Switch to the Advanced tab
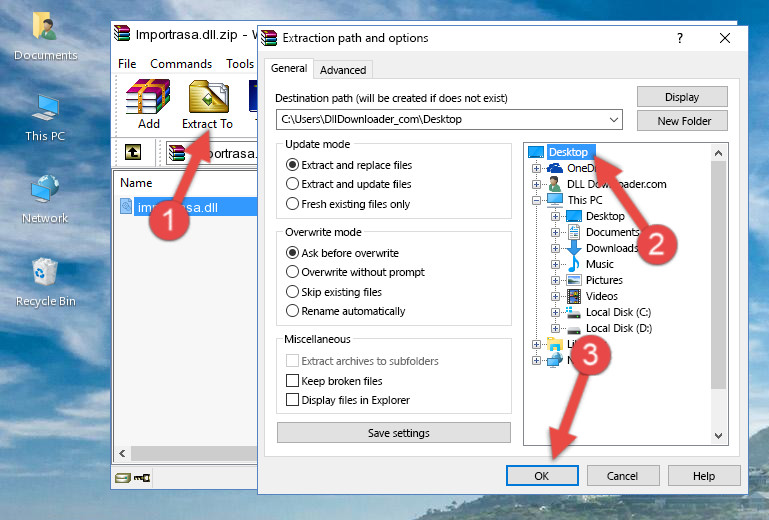 (343, 70)
